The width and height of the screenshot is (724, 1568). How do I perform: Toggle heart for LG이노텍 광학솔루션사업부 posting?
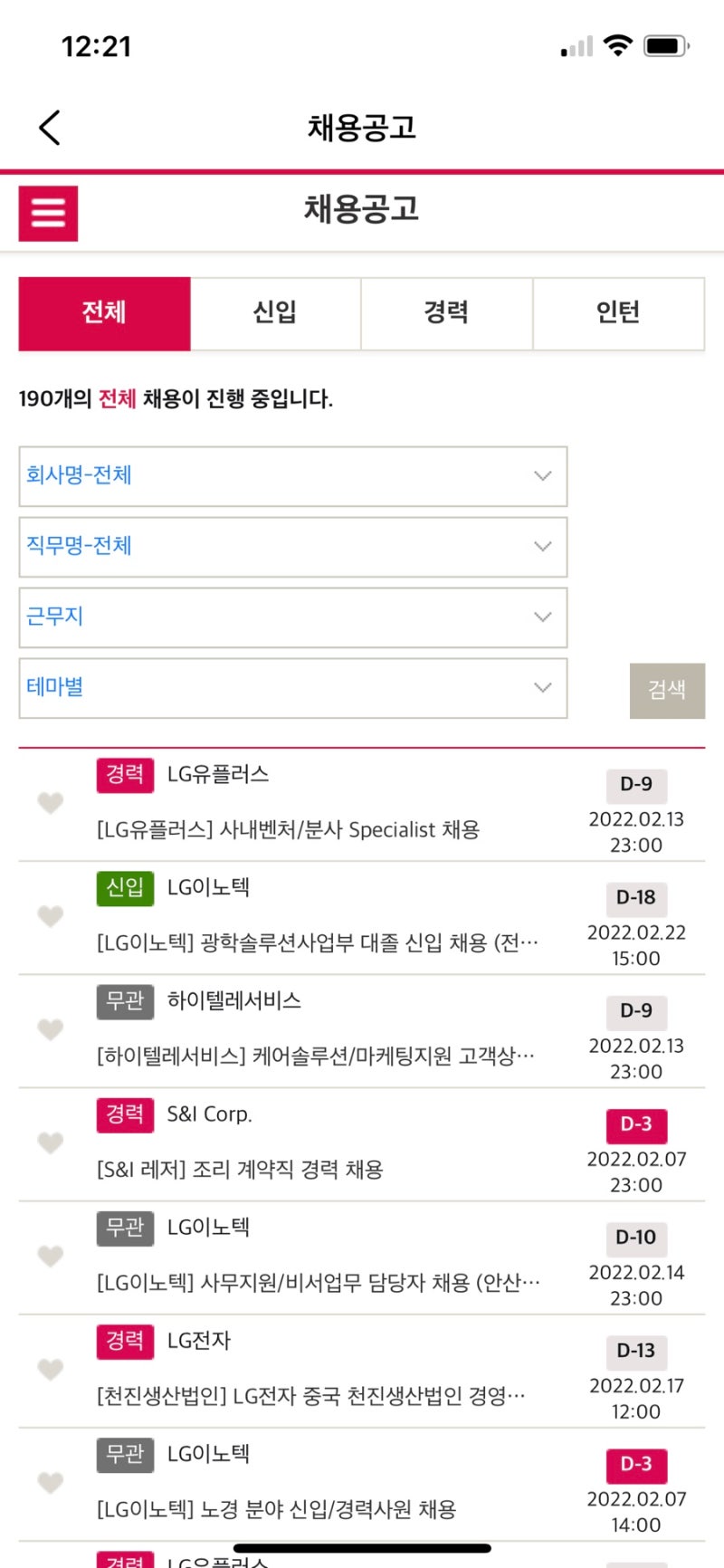(51, 916)
